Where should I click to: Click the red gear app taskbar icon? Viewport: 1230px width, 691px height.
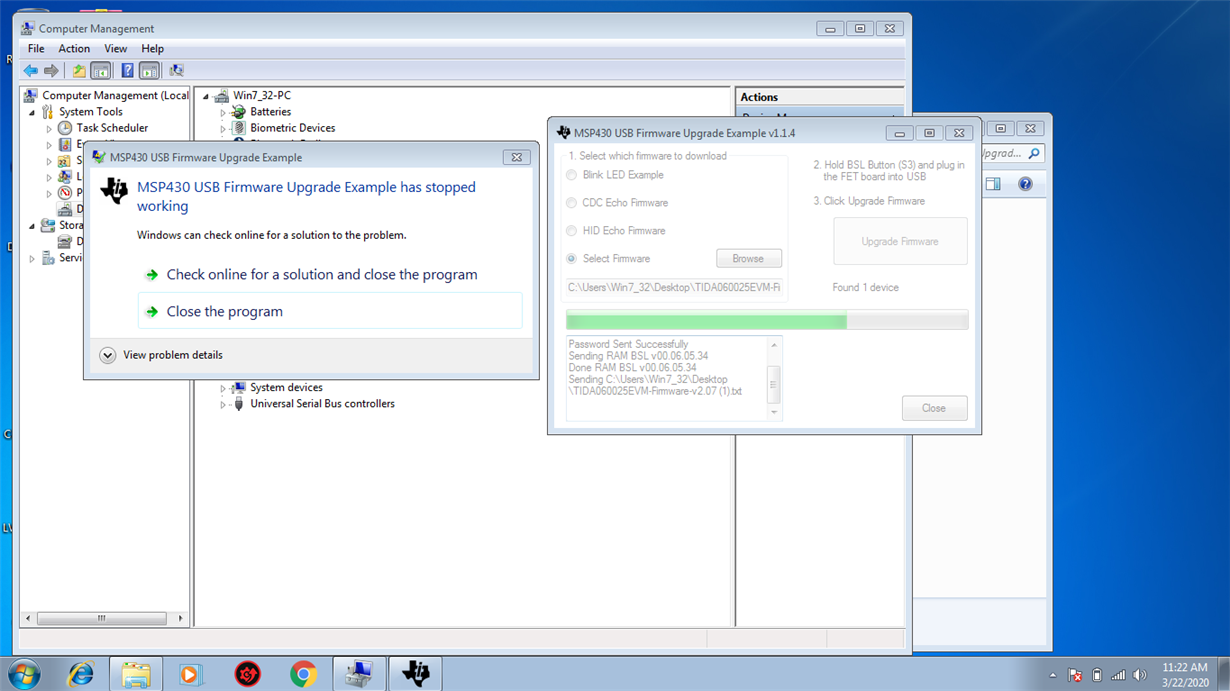click(x=247, y=674)
